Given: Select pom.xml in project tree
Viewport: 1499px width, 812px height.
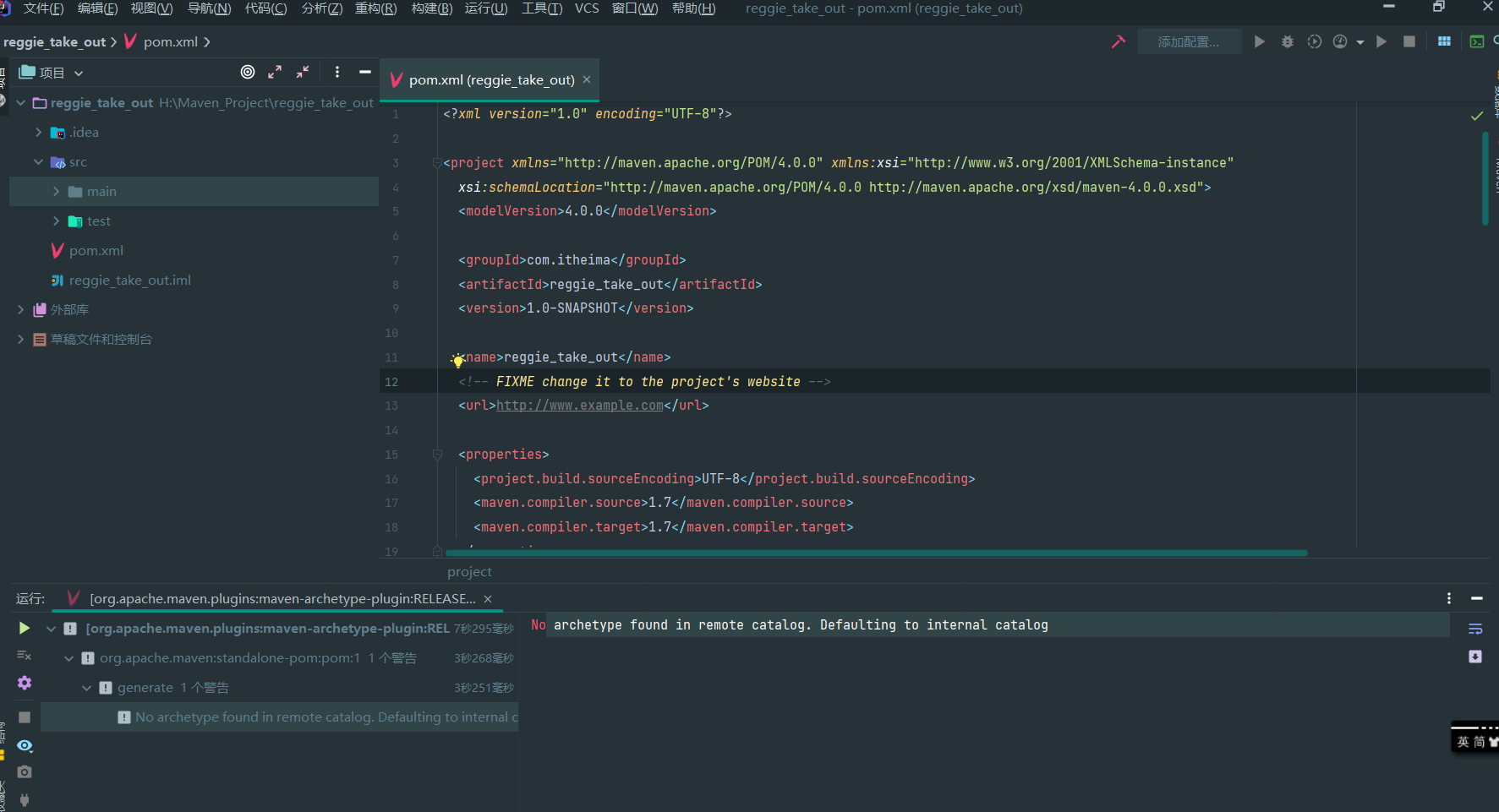Looking at the screenshot, I should pos(96,250).
